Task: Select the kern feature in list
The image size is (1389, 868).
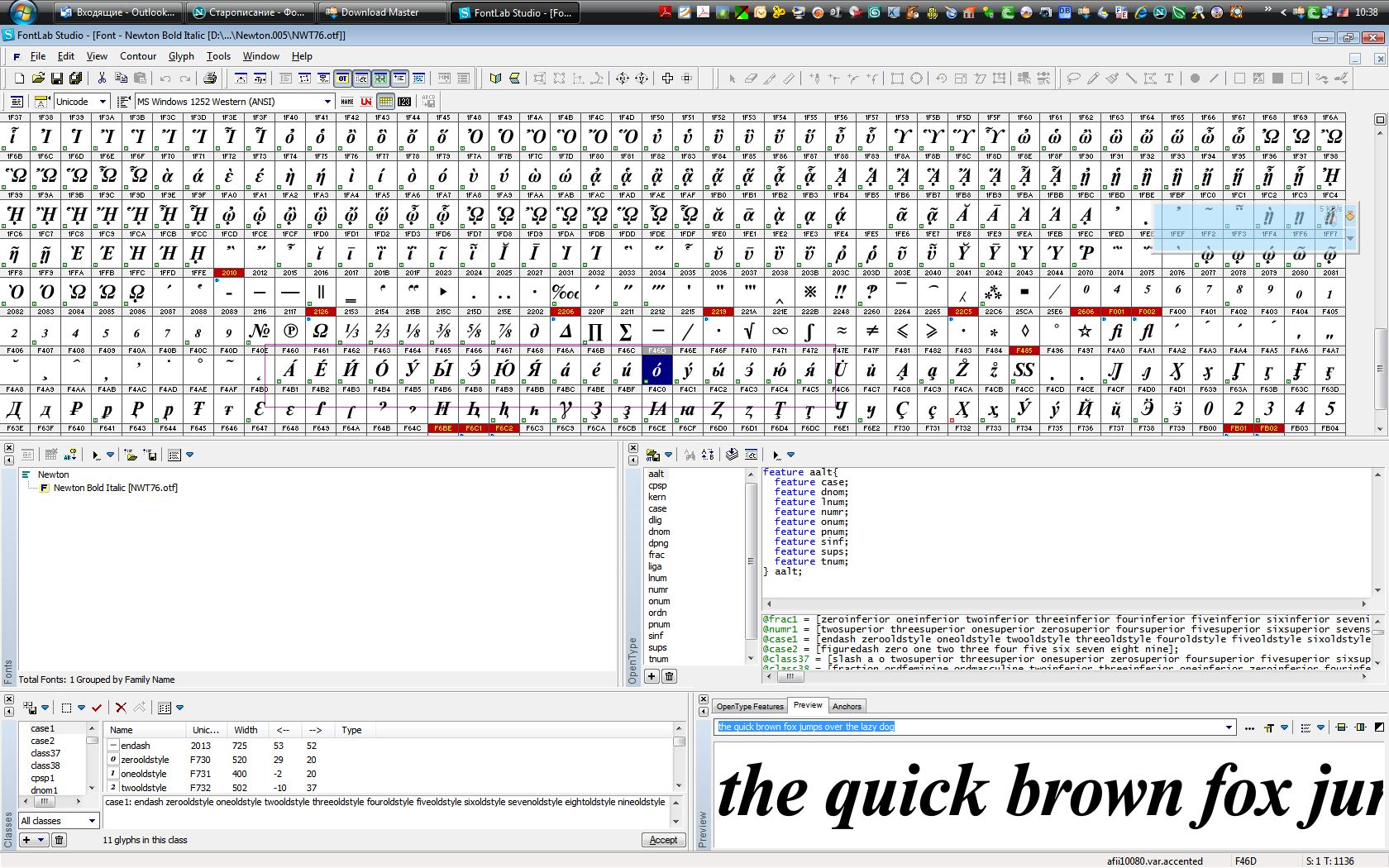Action: point(657,497)
